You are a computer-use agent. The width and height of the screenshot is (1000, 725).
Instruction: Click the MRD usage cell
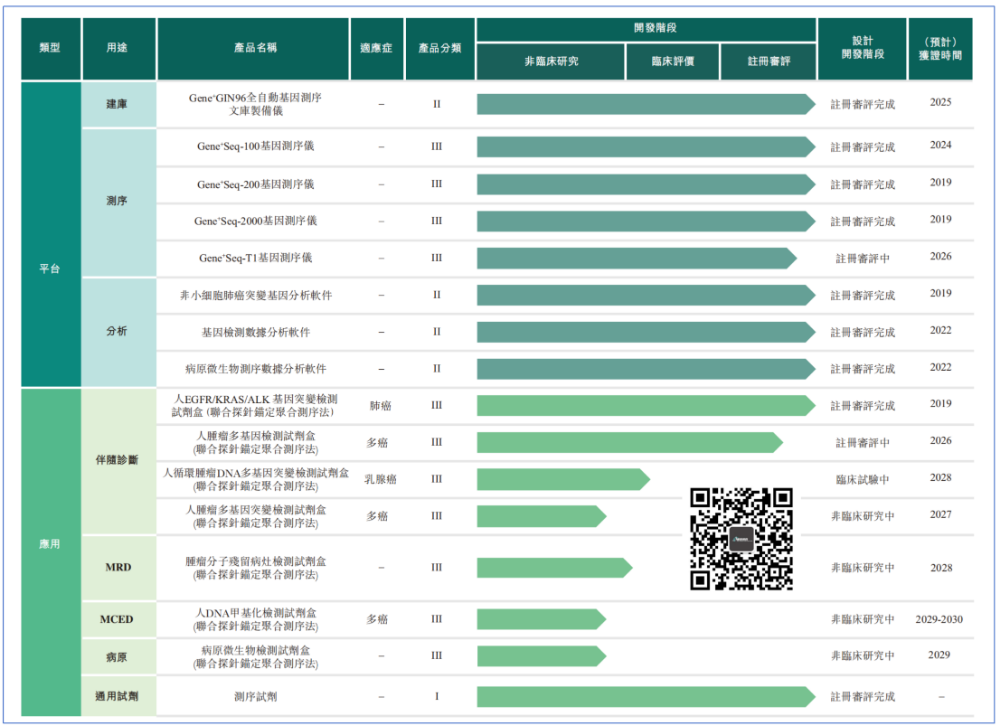click(119, 568)
